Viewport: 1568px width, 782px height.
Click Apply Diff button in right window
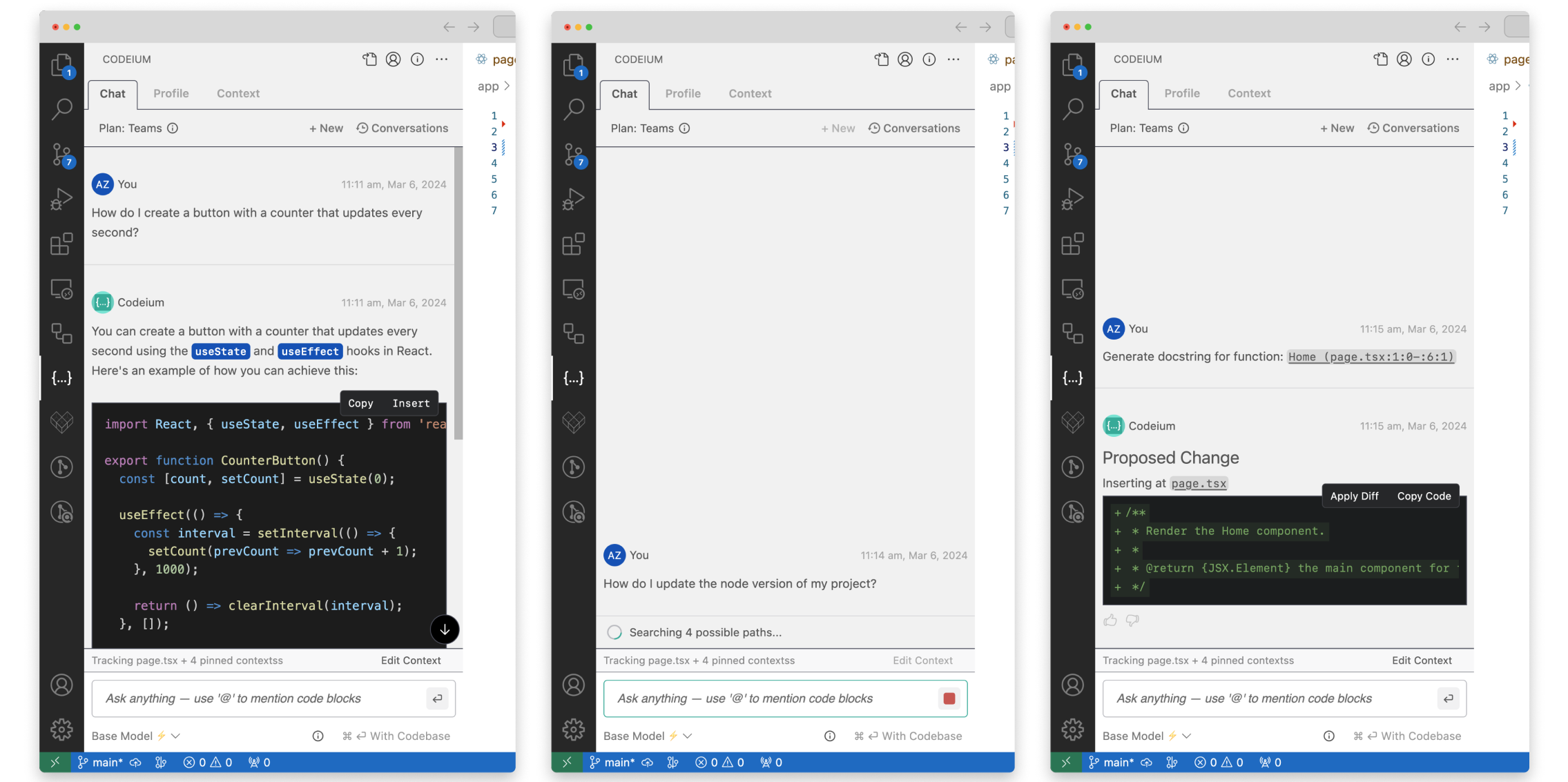1354,496
